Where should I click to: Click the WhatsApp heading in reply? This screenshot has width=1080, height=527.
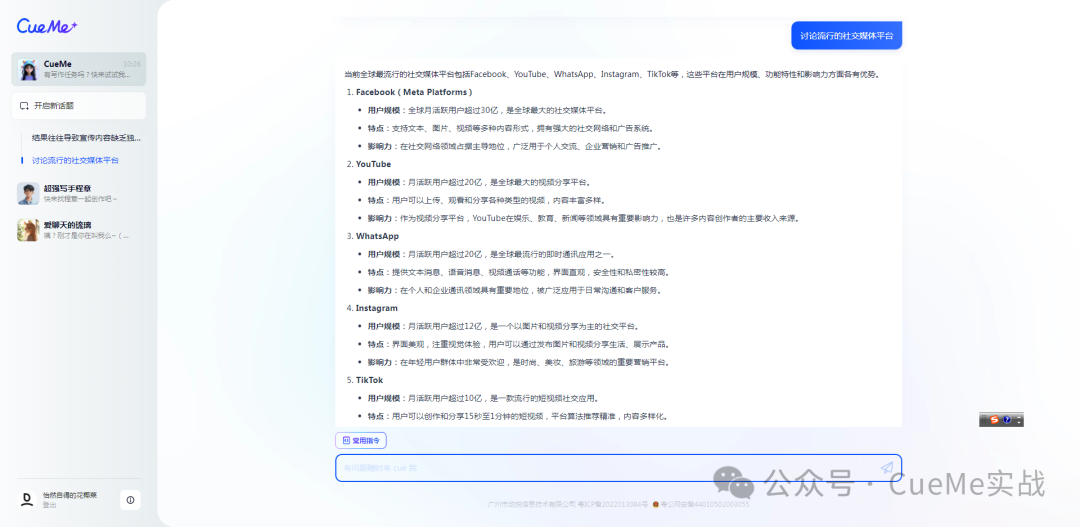tap(377, 236)
